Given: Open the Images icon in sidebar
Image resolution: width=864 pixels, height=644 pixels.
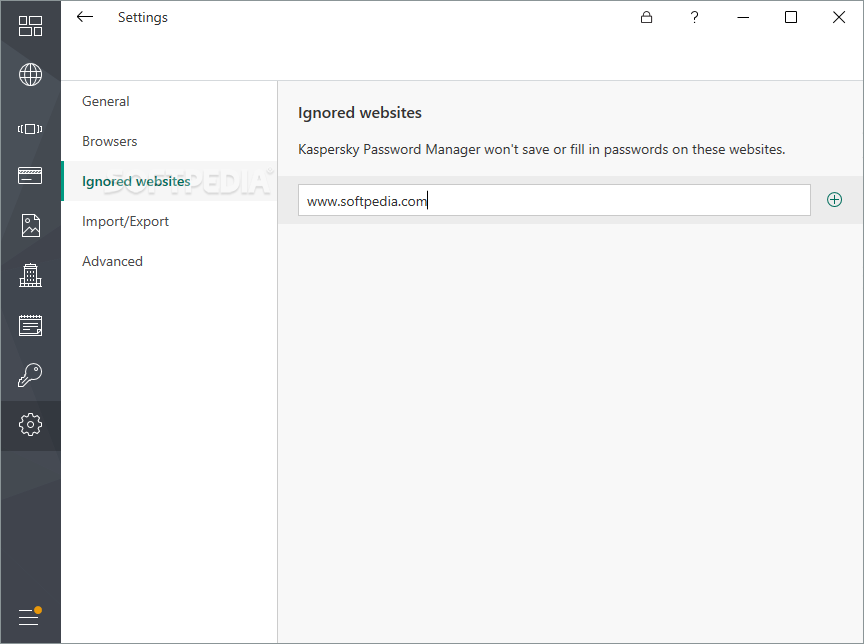Looking at the screenshot, I should pyautogui.click(x=30, y=225).
